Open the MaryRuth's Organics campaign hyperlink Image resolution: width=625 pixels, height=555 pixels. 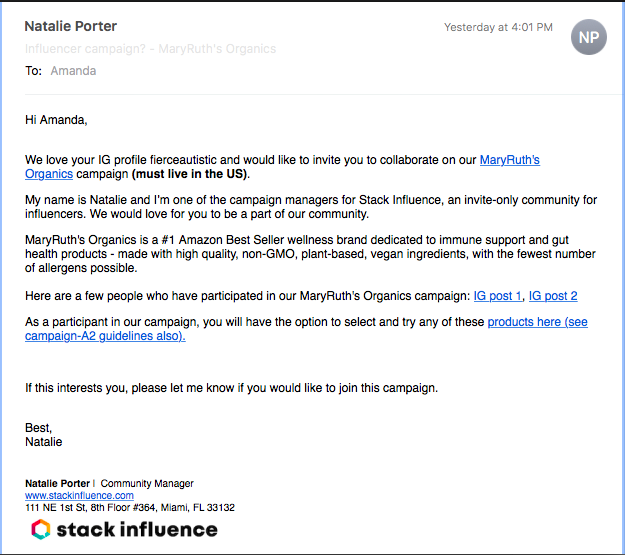(509, 159)
